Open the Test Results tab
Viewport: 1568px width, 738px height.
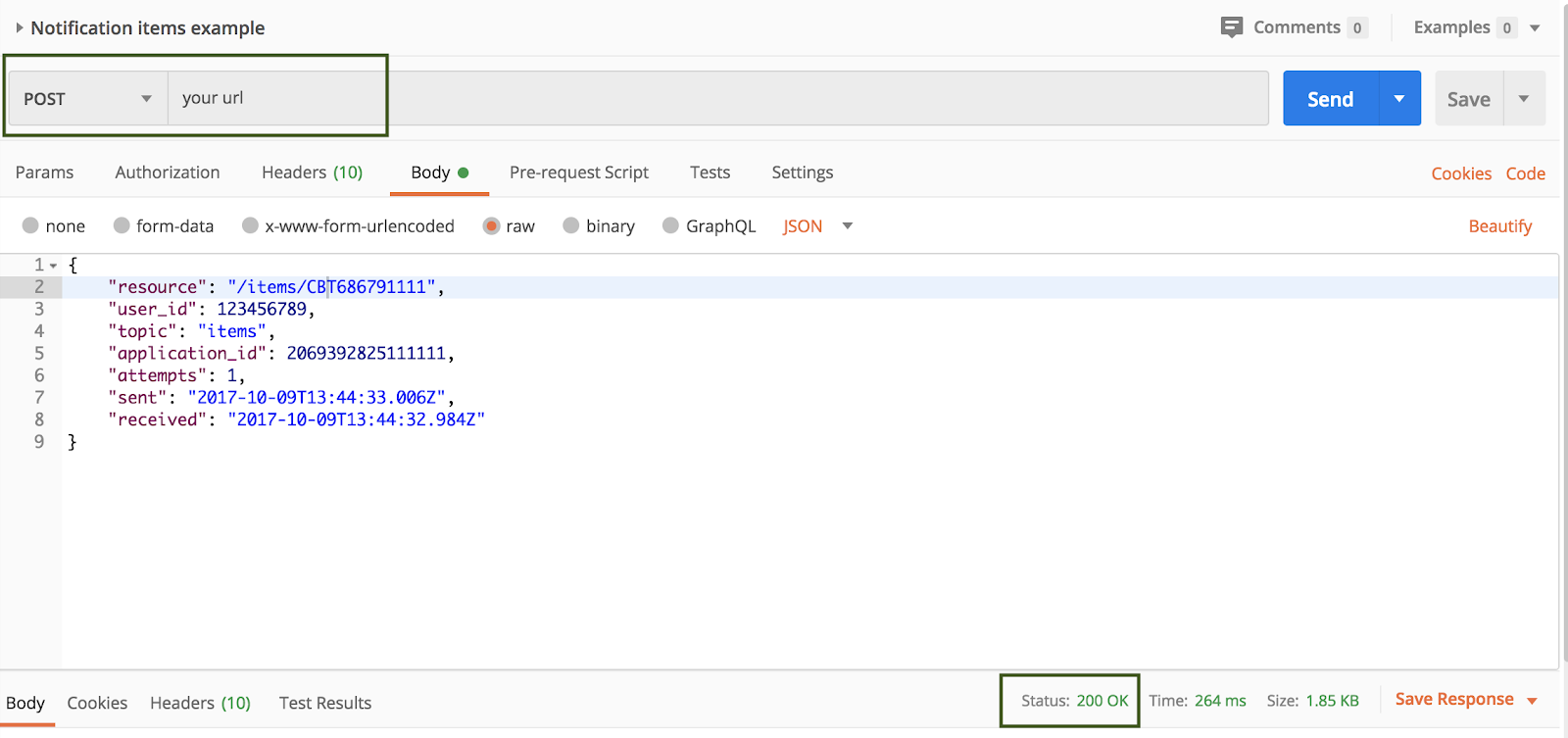324,703
